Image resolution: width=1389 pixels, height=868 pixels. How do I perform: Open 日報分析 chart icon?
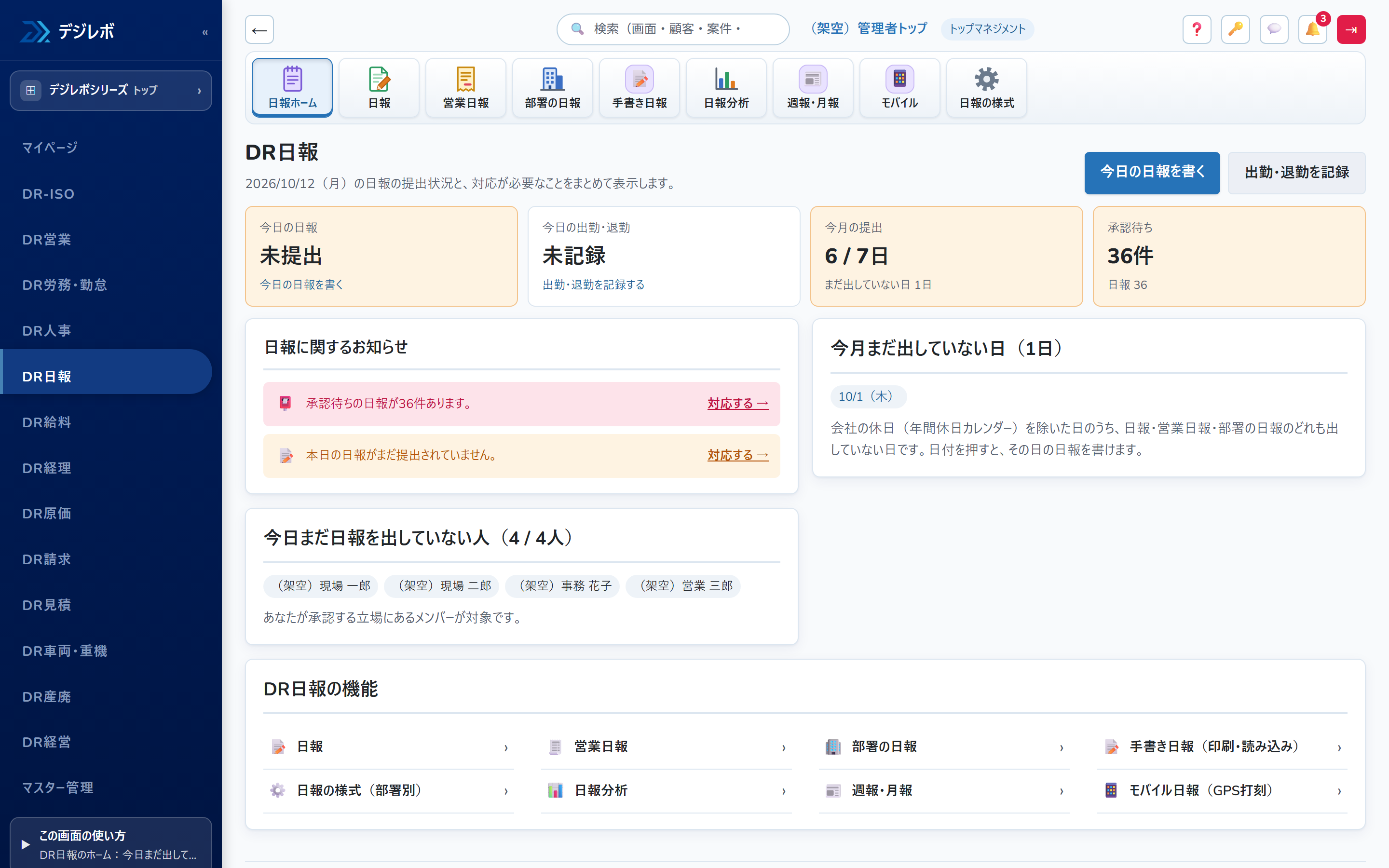pyautogui.click(x=726, y=87)
